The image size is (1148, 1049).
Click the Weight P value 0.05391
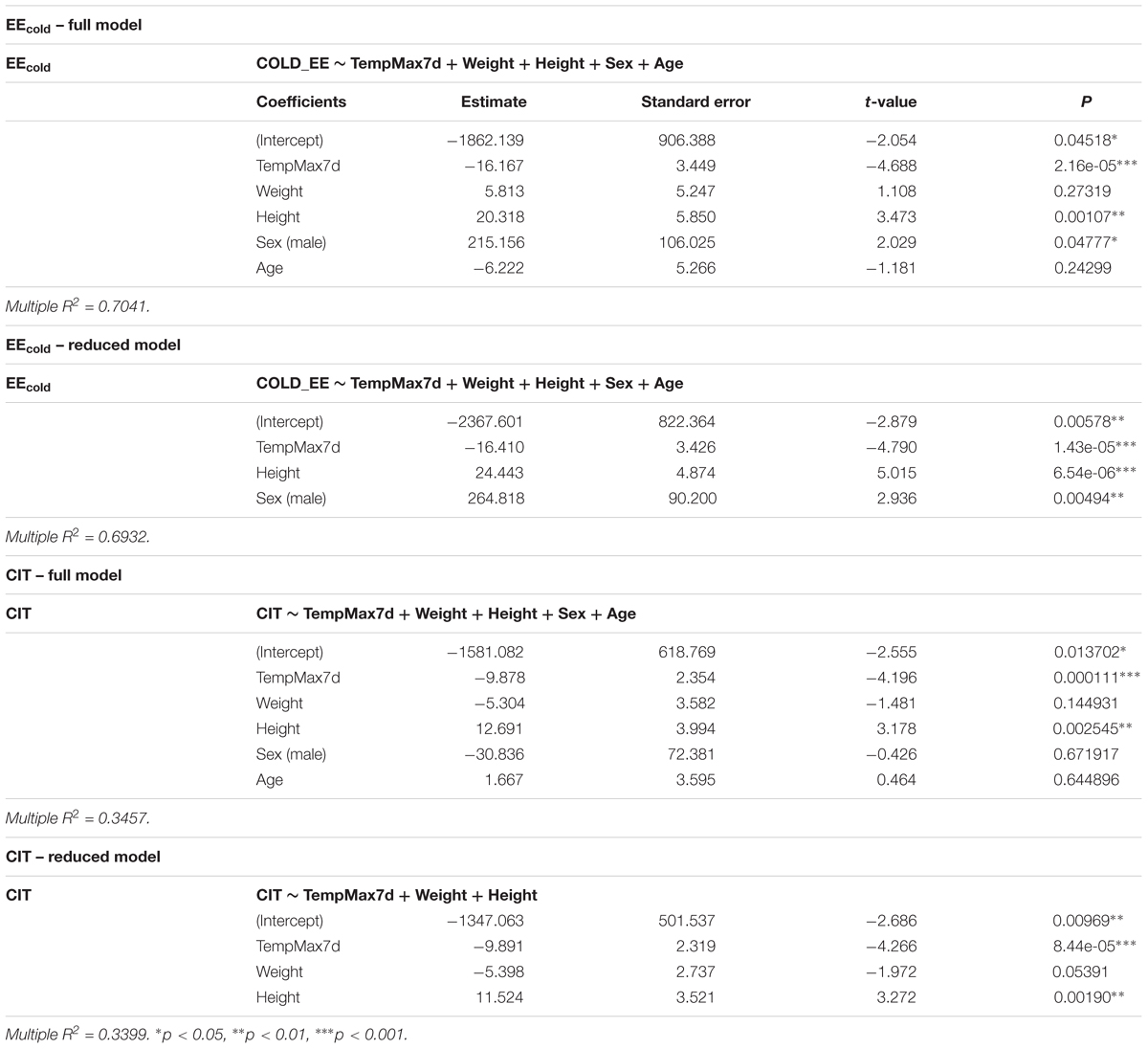click(1082, 971)
